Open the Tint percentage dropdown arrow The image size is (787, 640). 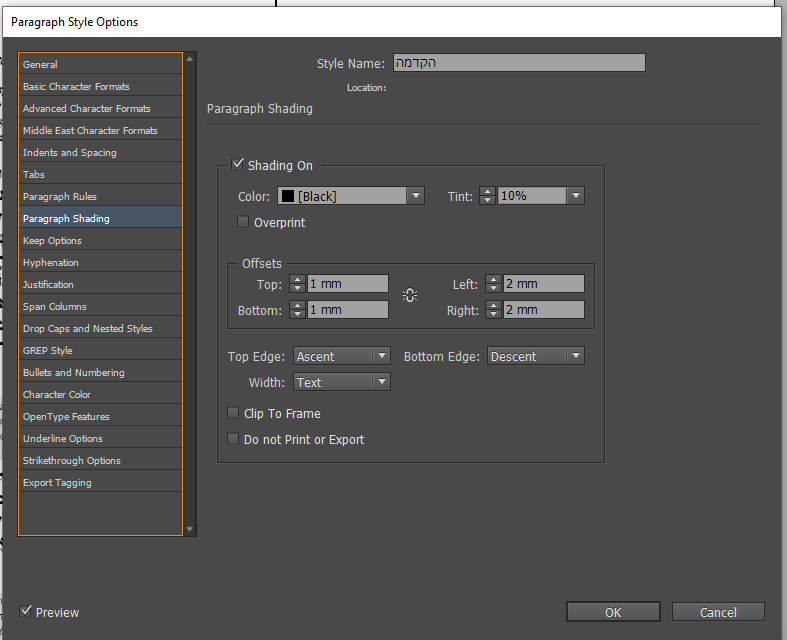(576, 196)
